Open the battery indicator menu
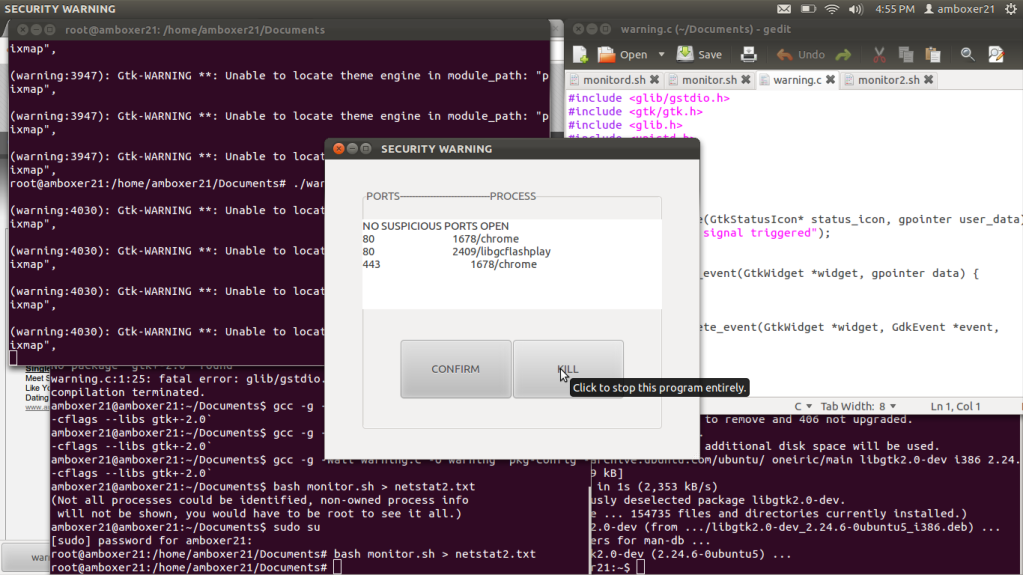The width and height of the screenshot is (1023, 575). coord(808,9)
